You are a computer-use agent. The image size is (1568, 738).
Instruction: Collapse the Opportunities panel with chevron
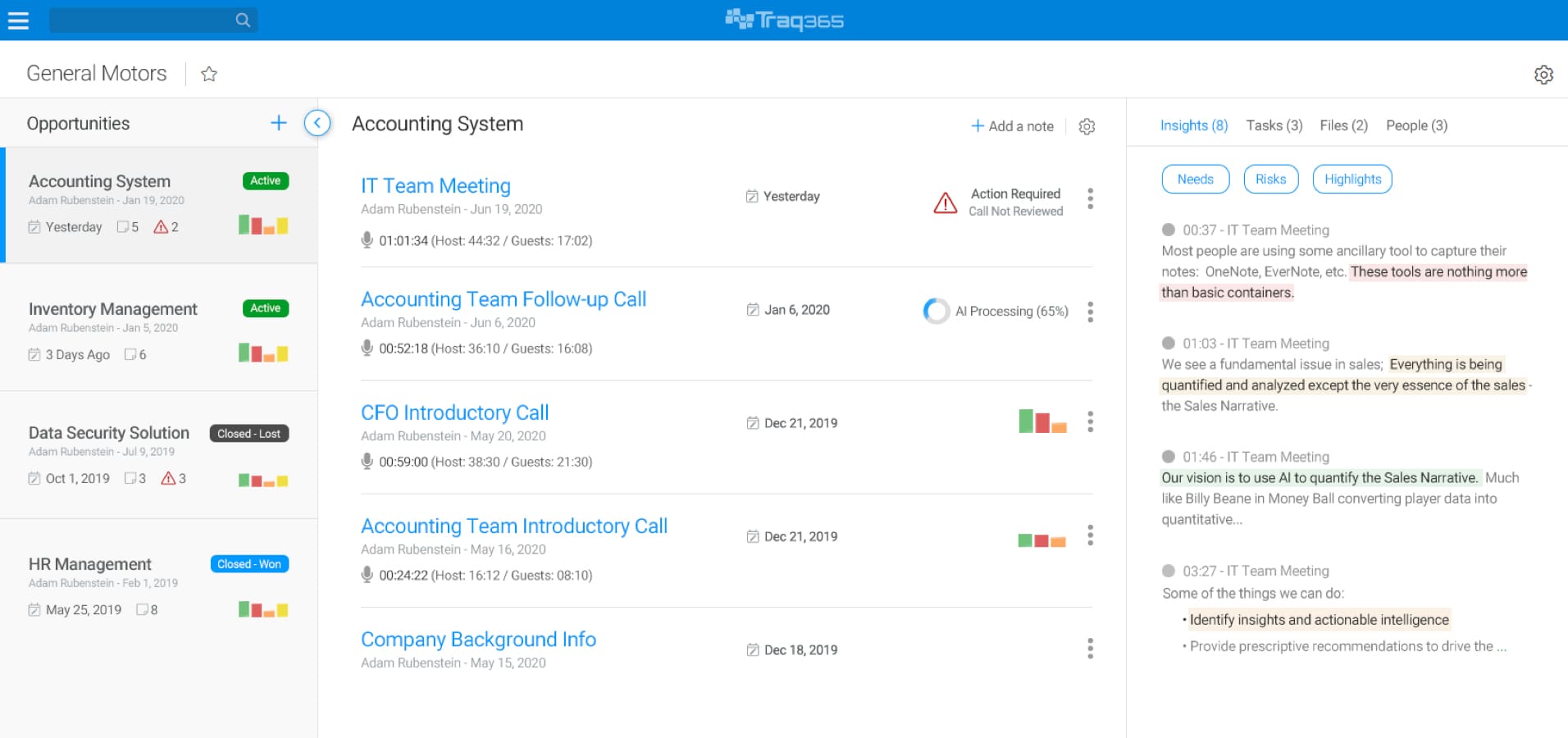pyautogui.click(x=317, y=123)
